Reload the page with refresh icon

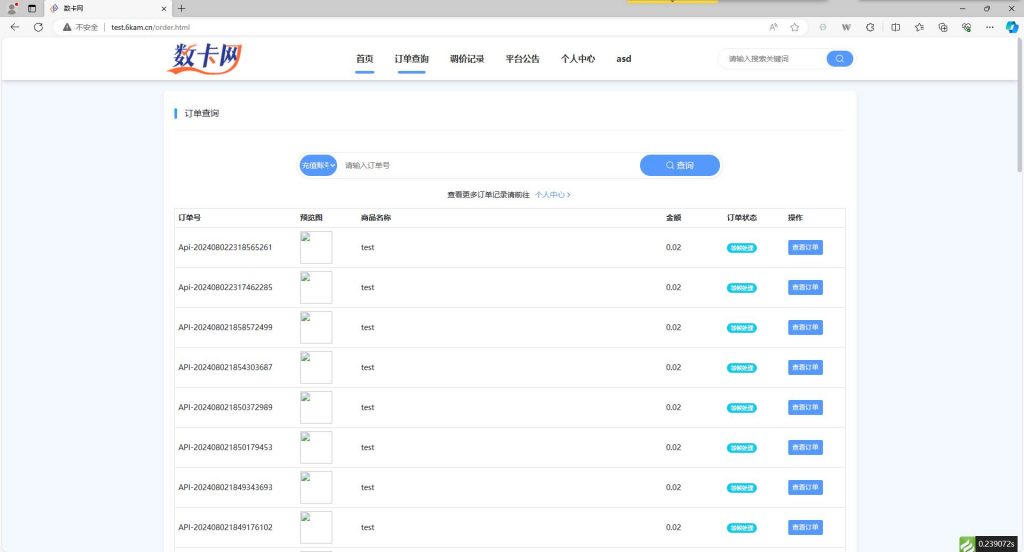[x=38, y=27]
